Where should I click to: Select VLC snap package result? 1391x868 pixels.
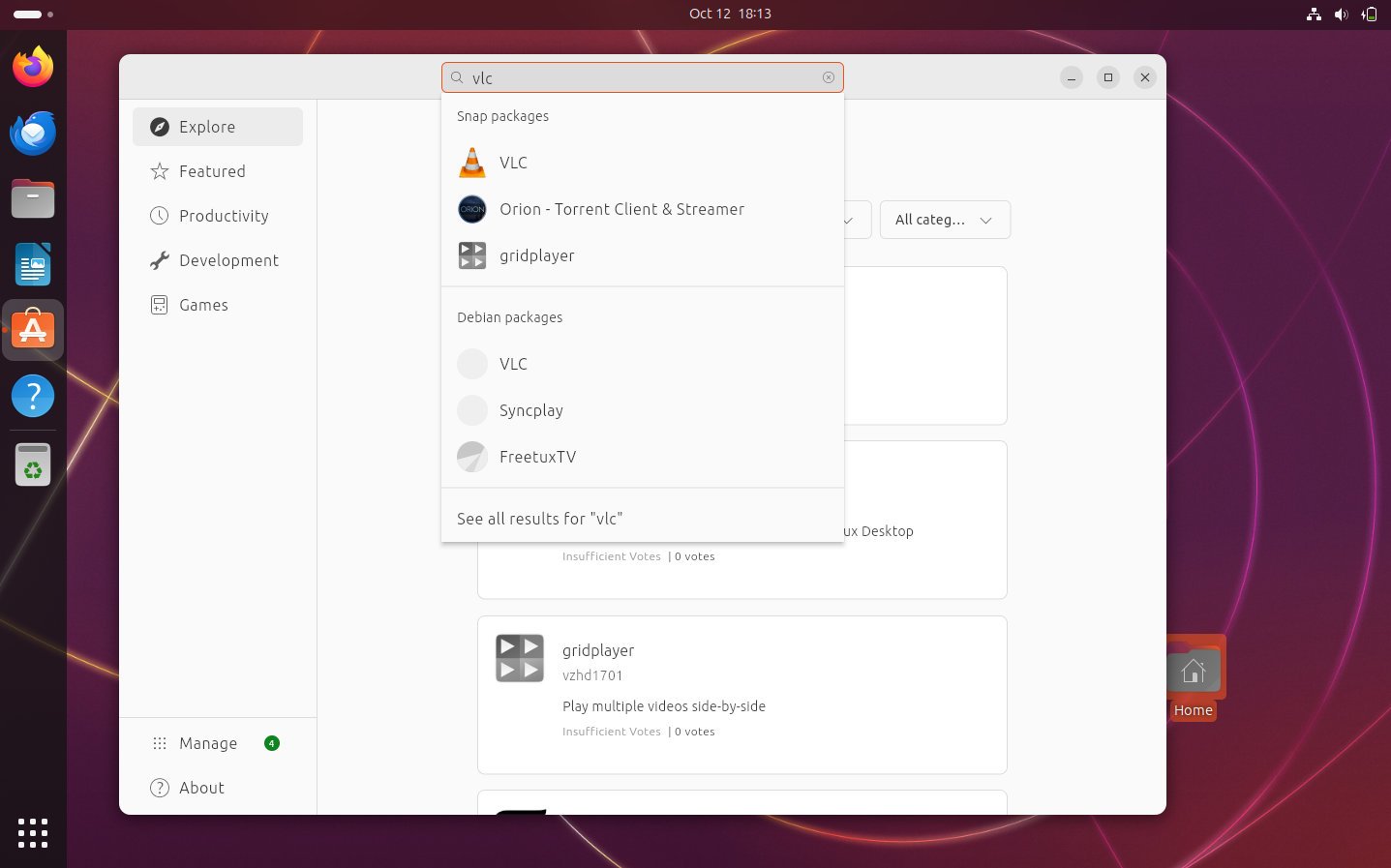click(x=643, y=163)
